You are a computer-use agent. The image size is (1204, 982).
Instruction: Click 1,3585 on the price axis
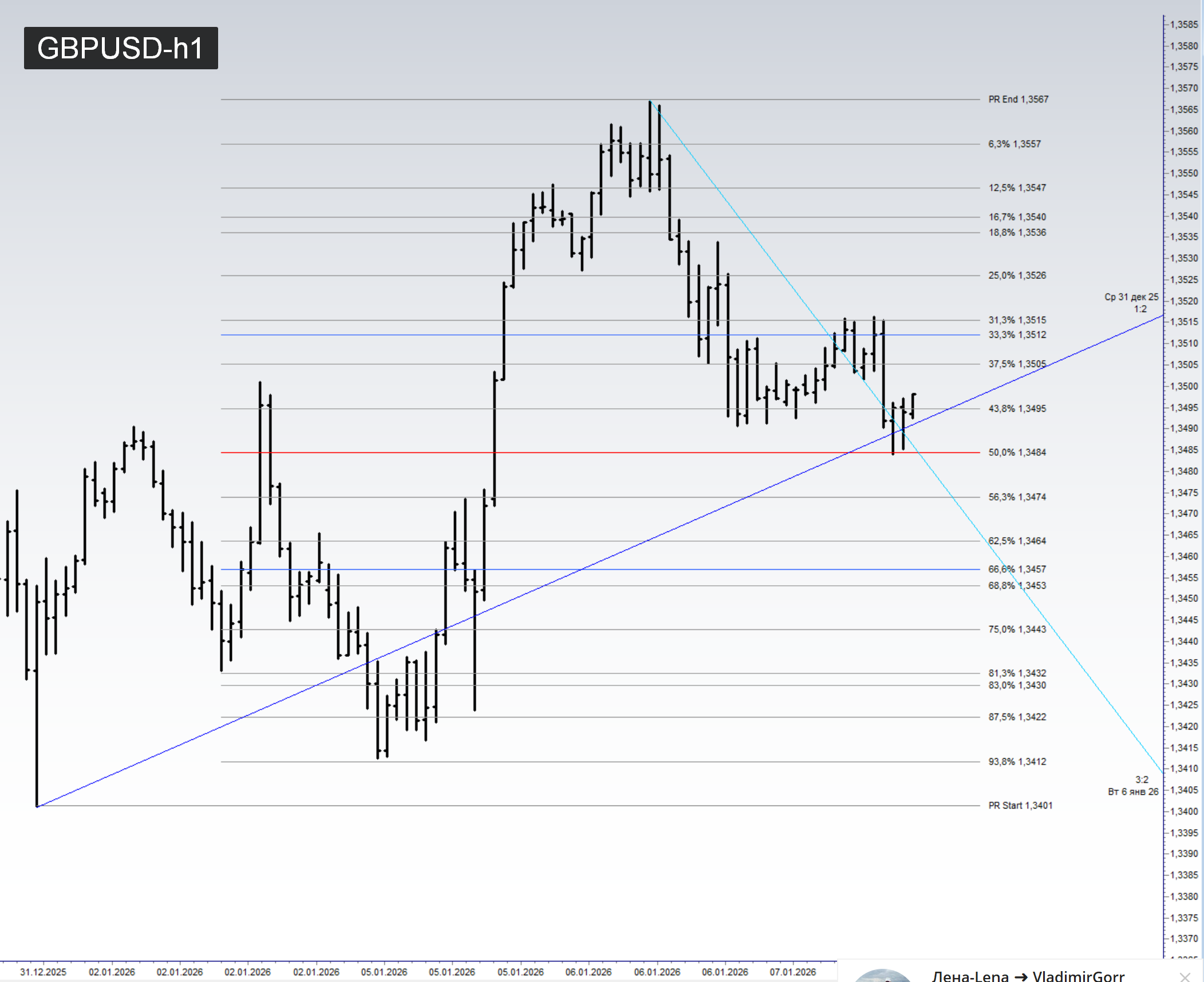(x=1183, y=25)
